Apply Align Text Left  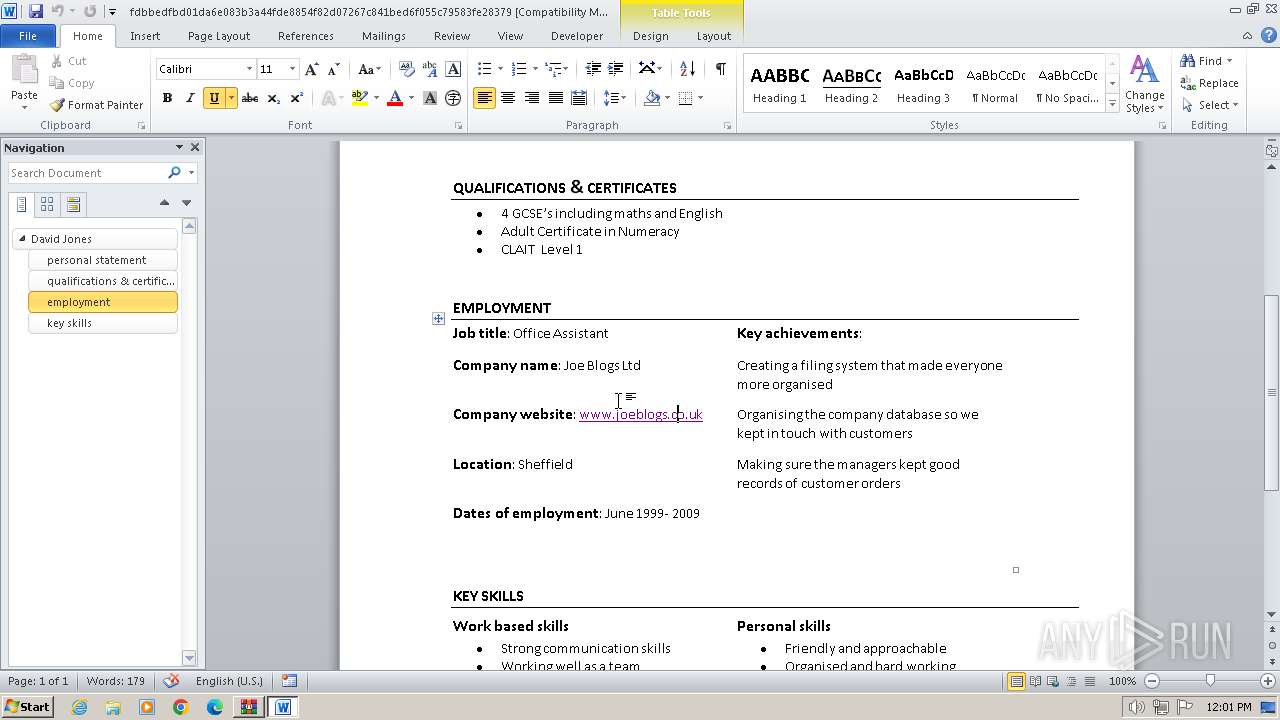click(x=484, y=98)
